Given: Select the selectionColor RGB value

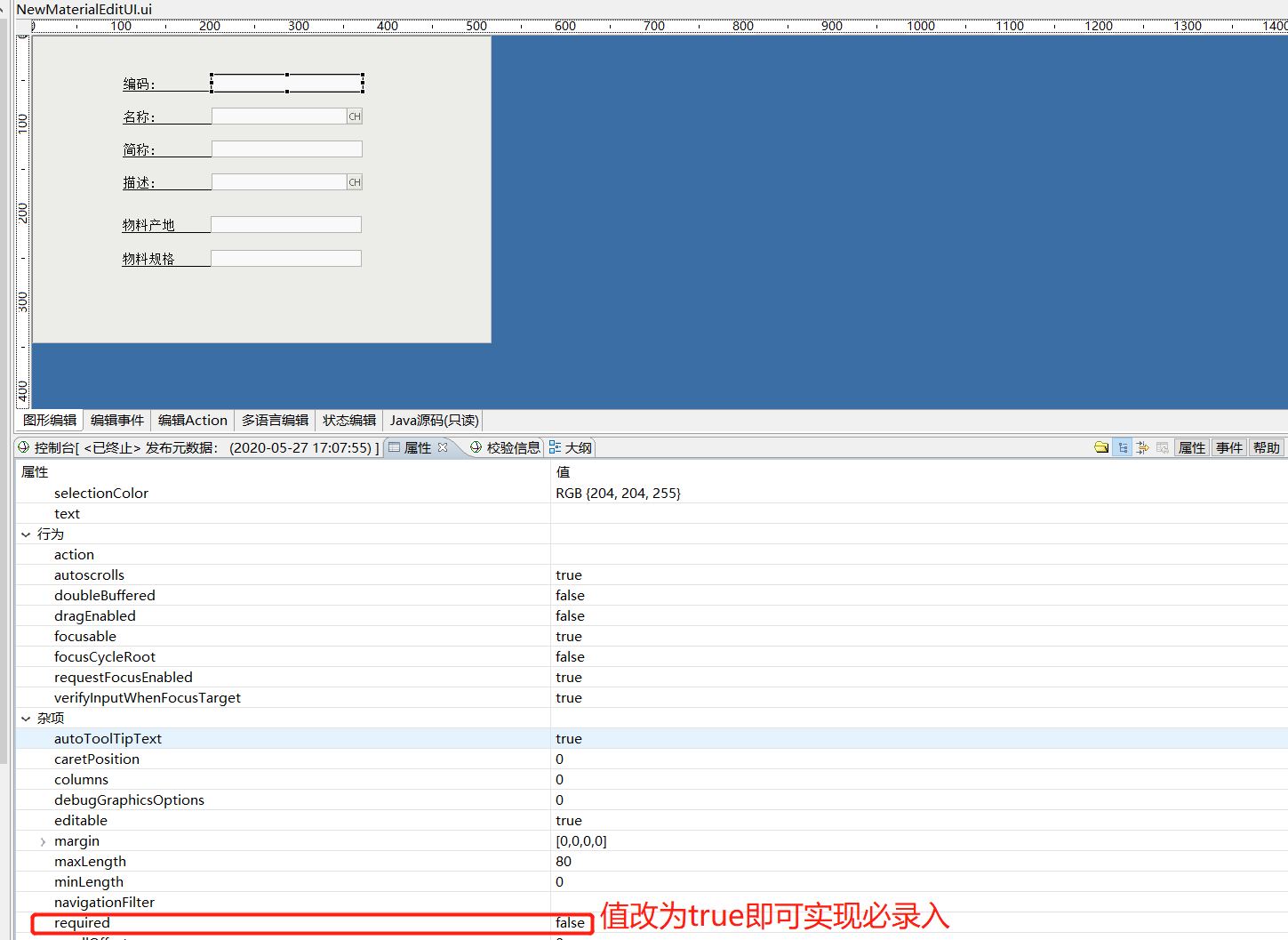Looking at the screenshot, I should click(x=617, y=493).
